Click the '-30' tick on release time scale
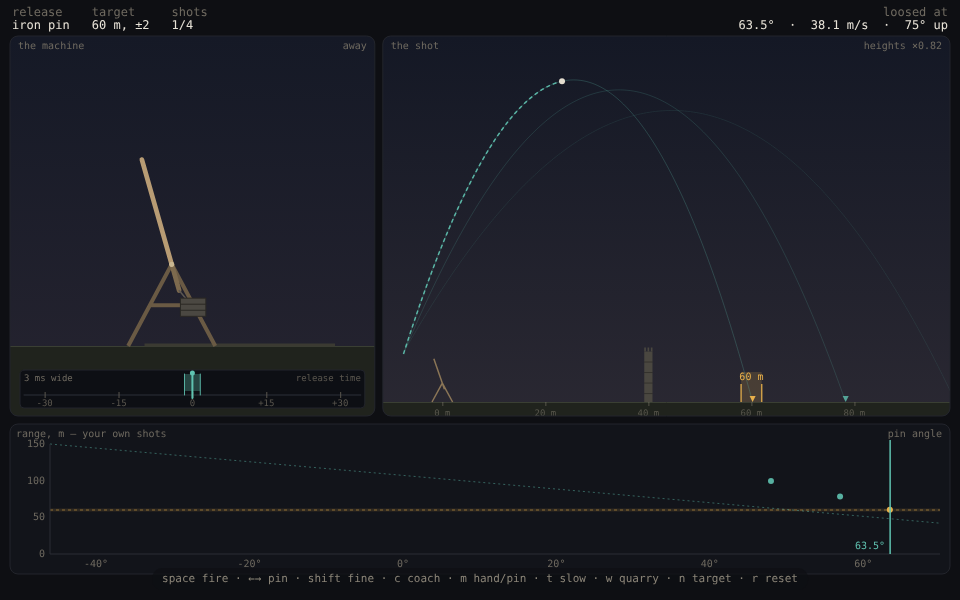960x600 pixels. pos(45,403)
